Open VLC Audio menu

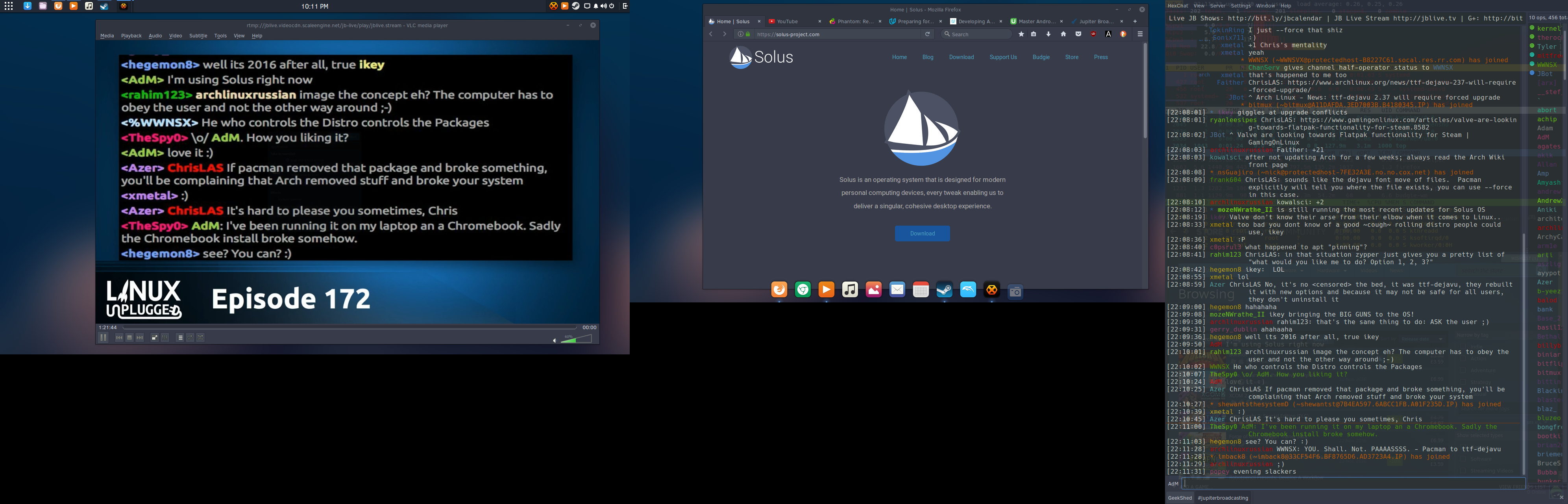click(155, 36)
